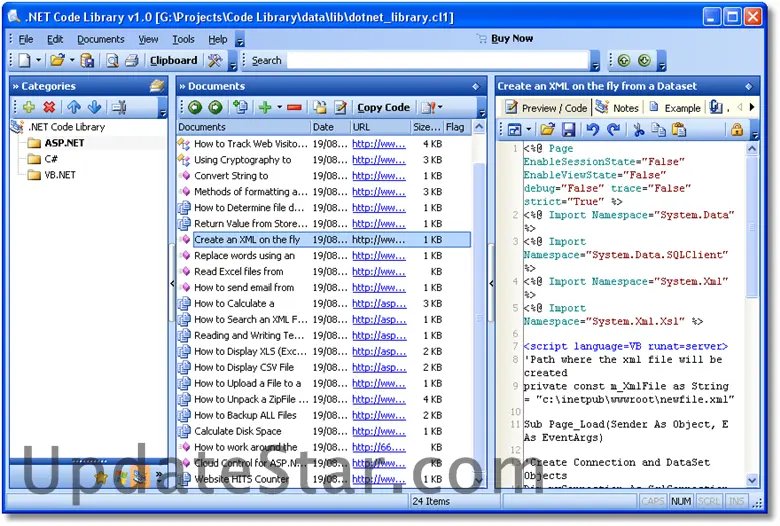
Task: Move category down with blue down arrow
Action: pyautogui.click(x=95, y=107)
